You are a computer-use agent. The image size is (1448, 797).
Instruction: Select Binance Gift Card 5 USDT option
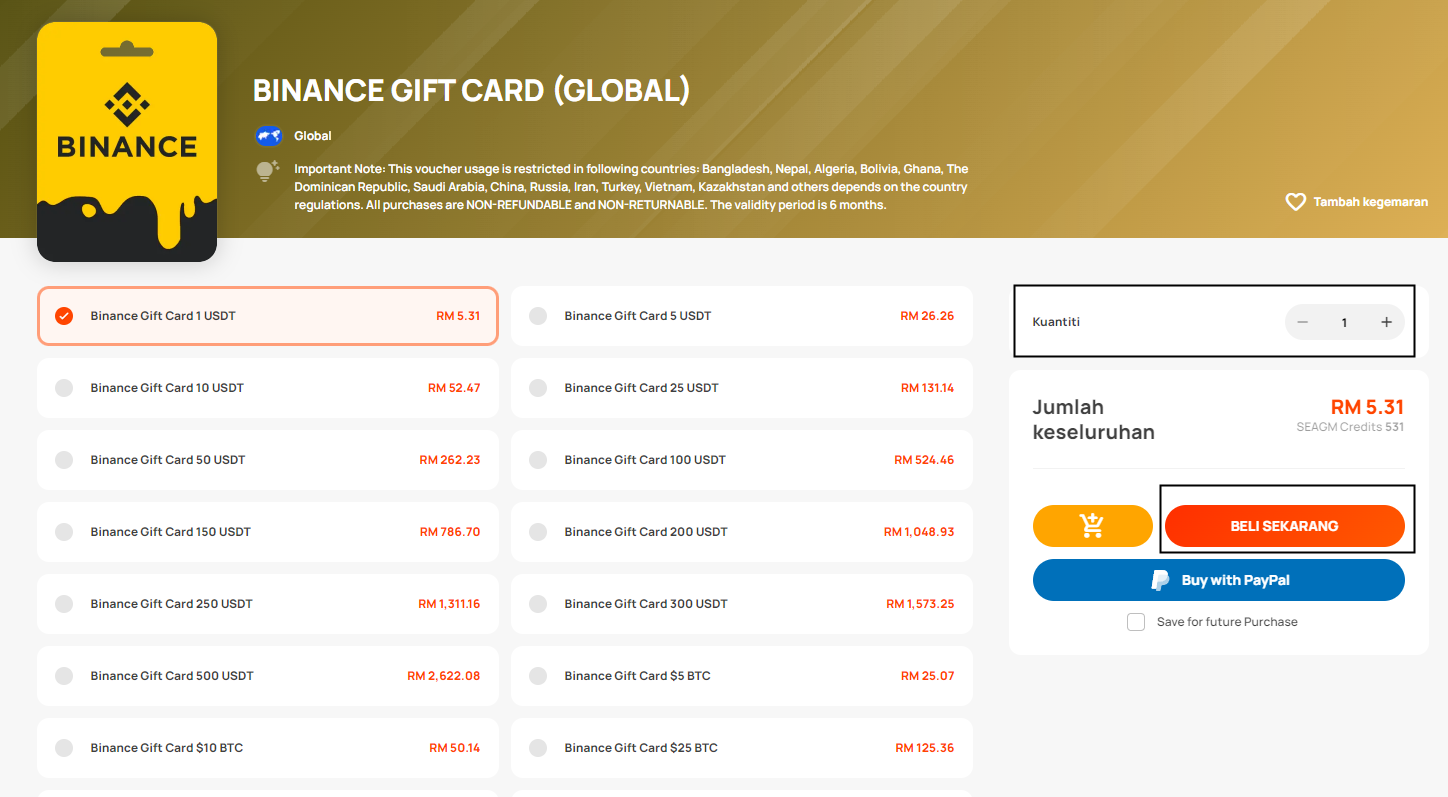(x=741, y=316)
